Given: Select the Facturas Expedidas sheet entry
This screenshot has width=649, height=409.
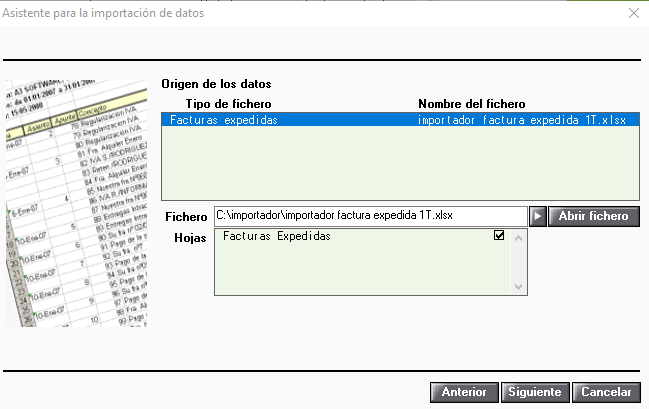Looking at the screenshot, I should (x=276, y=236).
